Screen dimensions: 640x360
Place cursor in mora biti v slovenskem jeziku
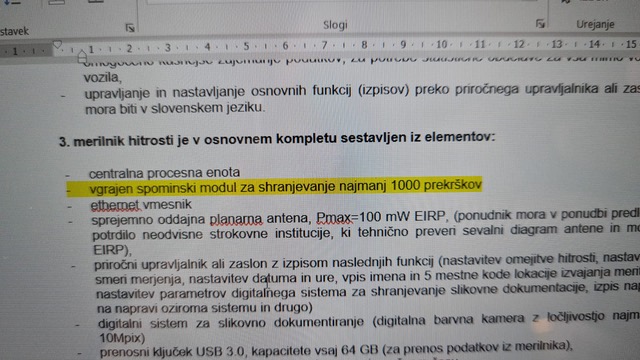tap(175, 109)
